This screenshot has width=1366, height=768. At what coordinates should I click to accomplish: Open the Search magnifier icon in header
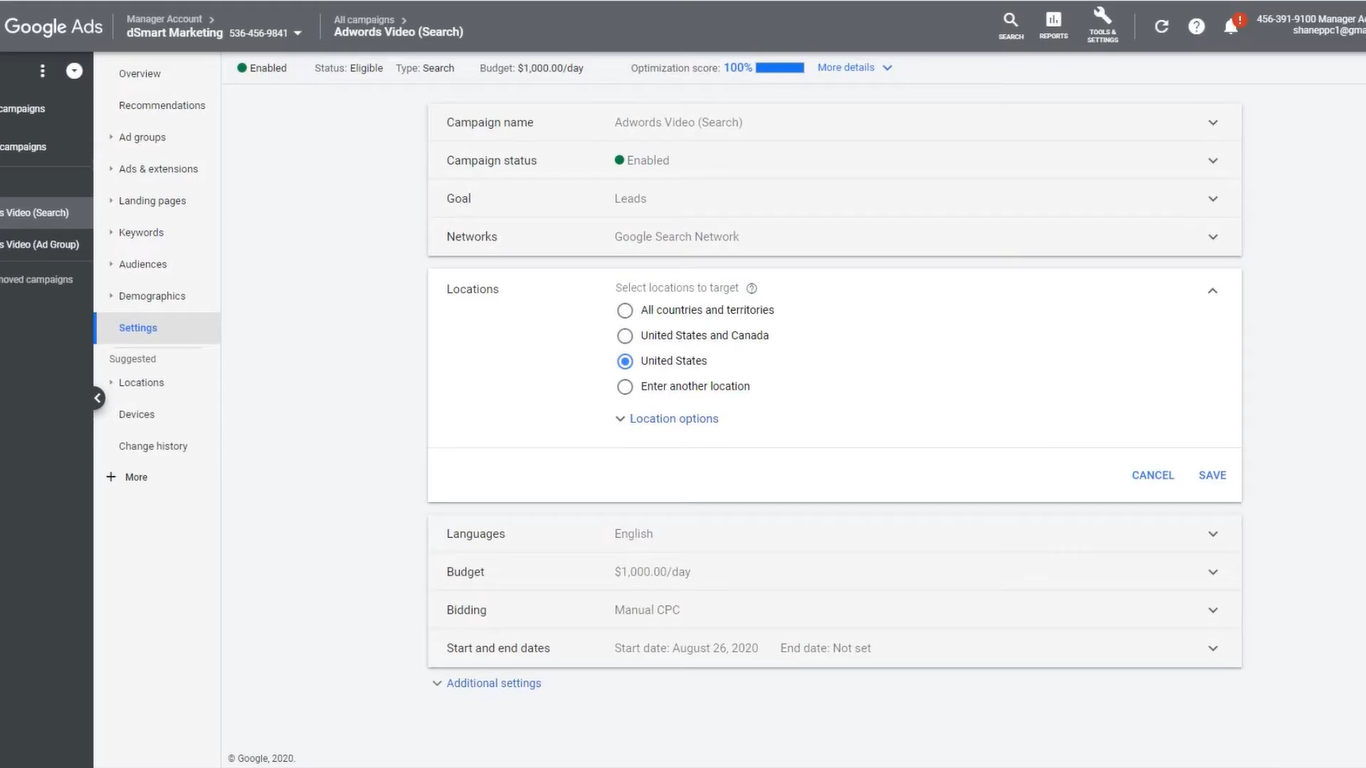pos(1010,22)
